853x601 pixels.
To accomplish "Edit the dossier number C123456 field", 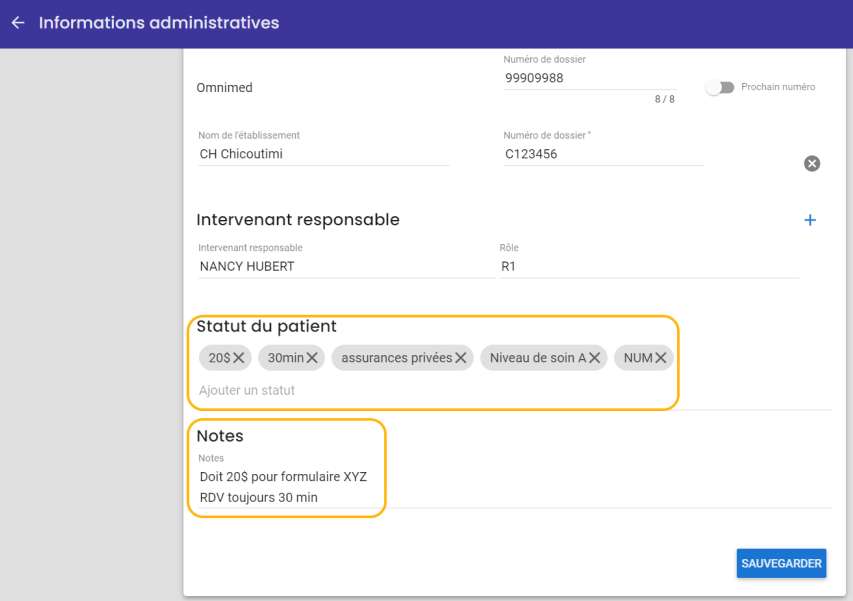I will [x=603, y=154].
